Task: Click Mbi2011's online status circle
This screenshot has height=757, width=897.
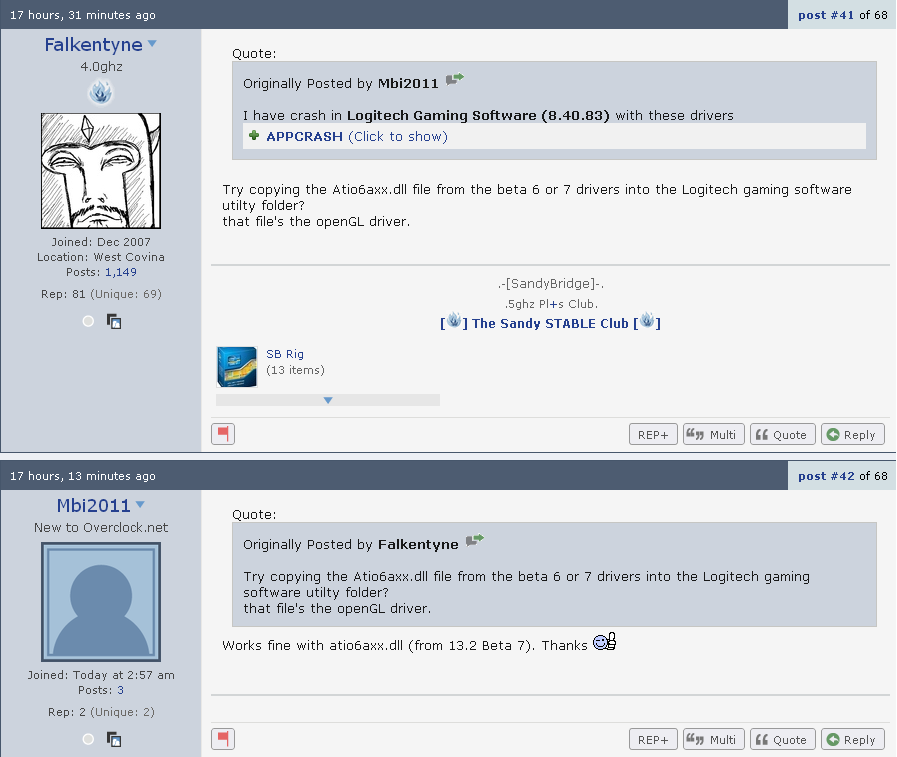Action: pos(88,739)
